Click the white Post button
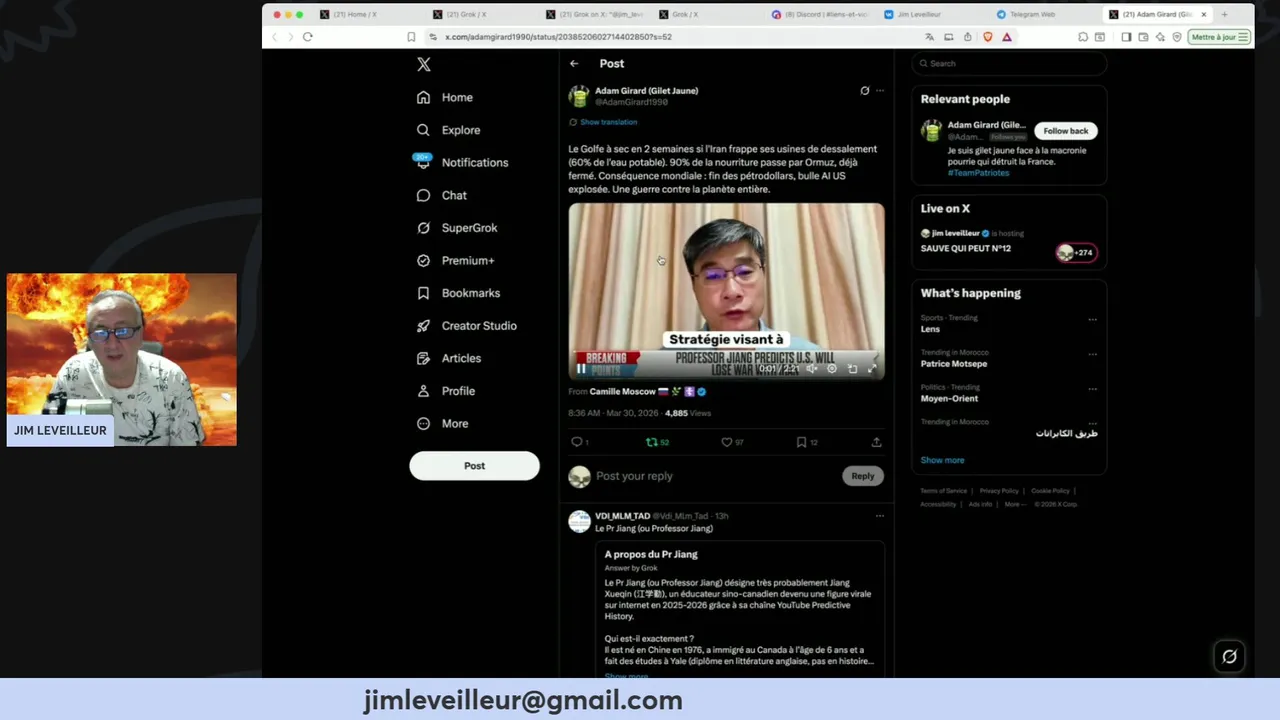This screenshot has width=1280, height=720. [474, 466]
